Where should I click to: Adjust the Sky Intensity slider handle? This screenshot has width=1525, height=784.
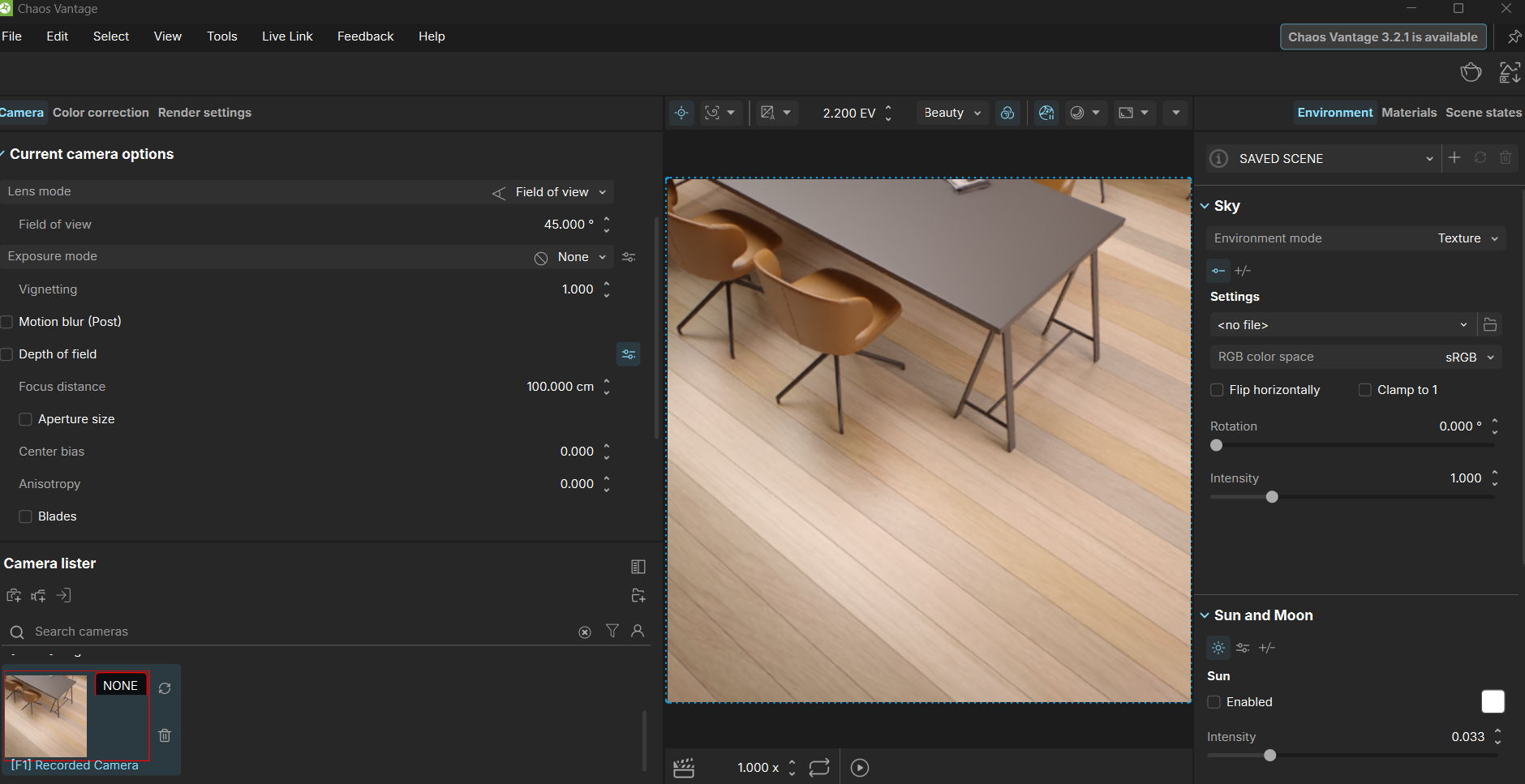(x=1272, y=497)
